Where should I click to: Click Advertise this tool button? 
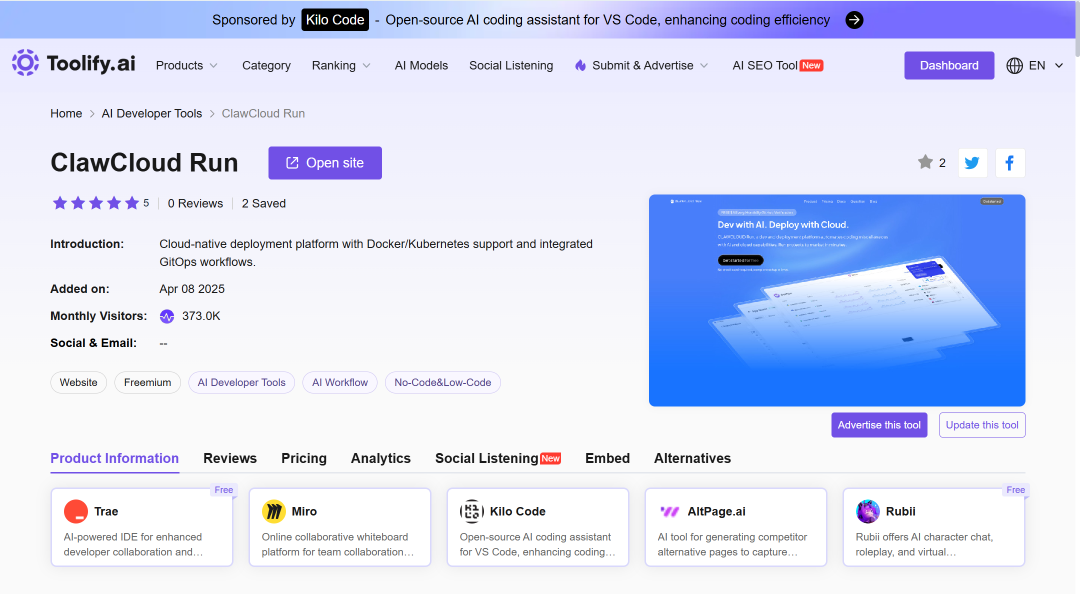coord(879,425)
